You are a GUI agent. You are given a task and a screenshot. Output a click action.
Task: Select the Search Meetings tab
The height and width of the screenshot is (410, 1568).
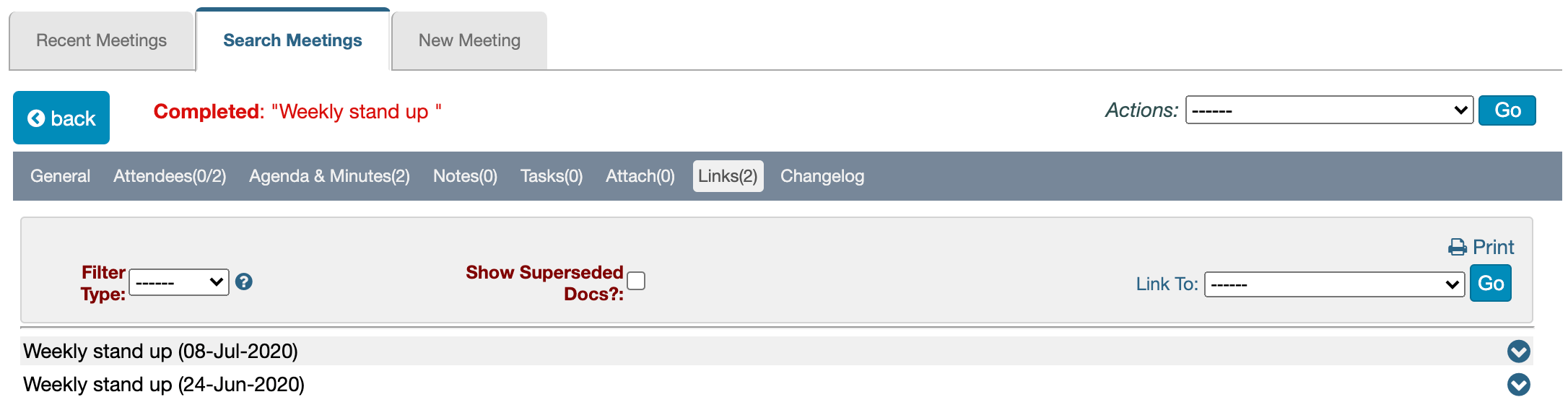click(x=292, y=40)
